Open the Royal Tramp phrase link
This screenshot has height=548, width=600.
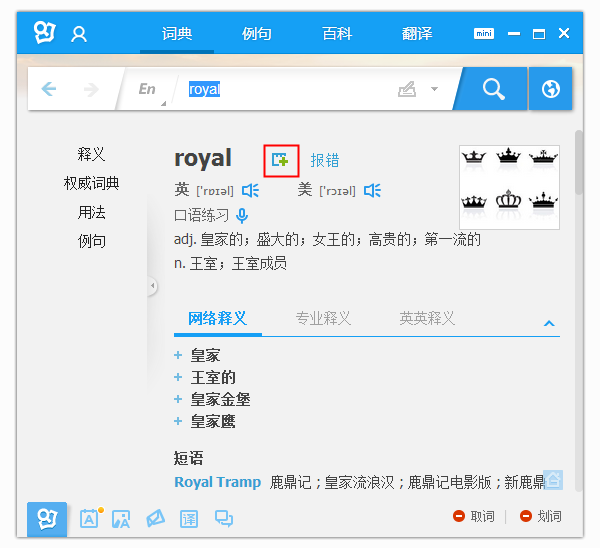point(217,482)
